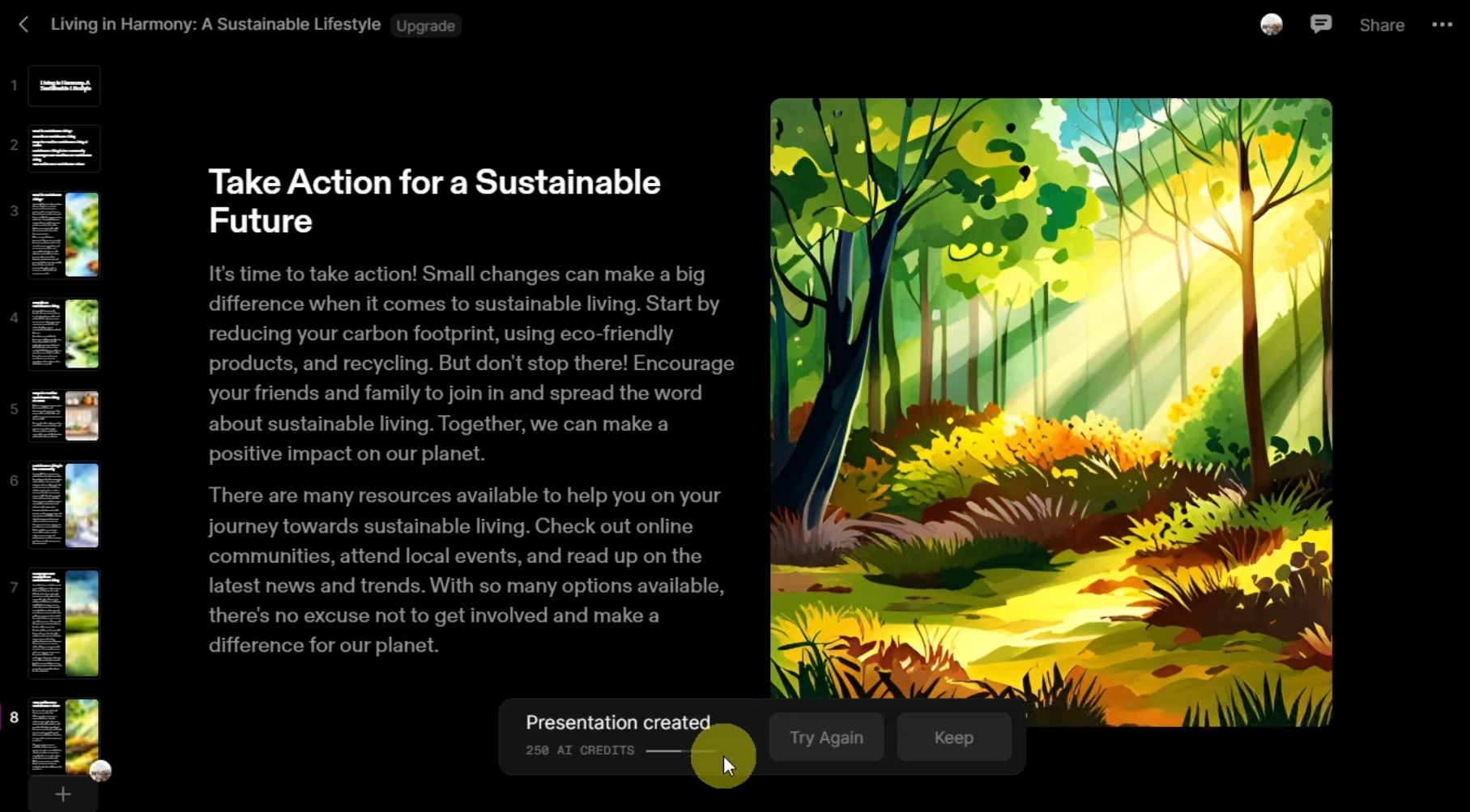
Task: Open slide 7 thumbnail
Action: (64, 623)
